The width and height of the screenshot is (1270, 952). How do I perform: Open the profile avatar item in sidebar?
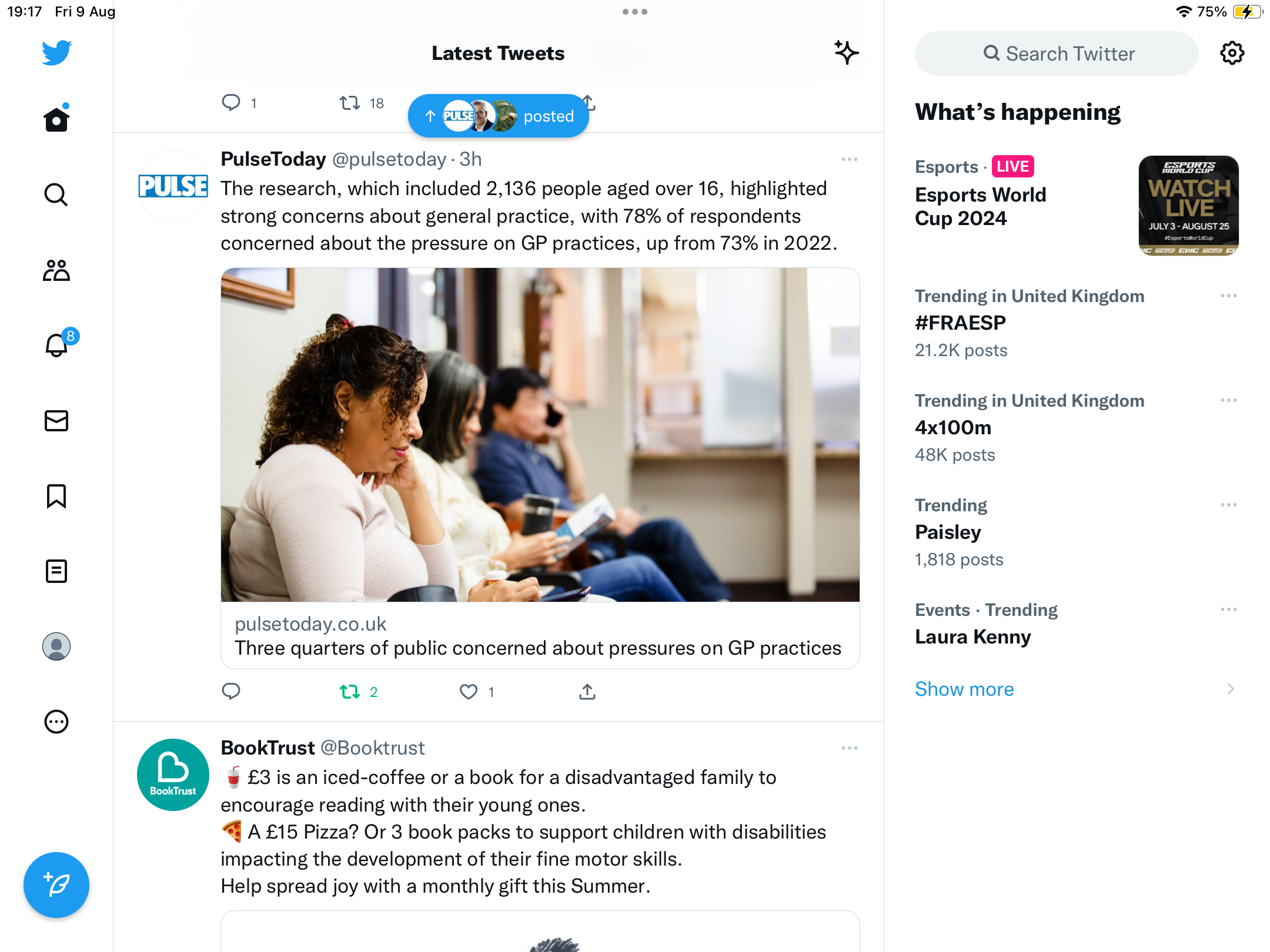pyautogui.click(x=56, y=646)
